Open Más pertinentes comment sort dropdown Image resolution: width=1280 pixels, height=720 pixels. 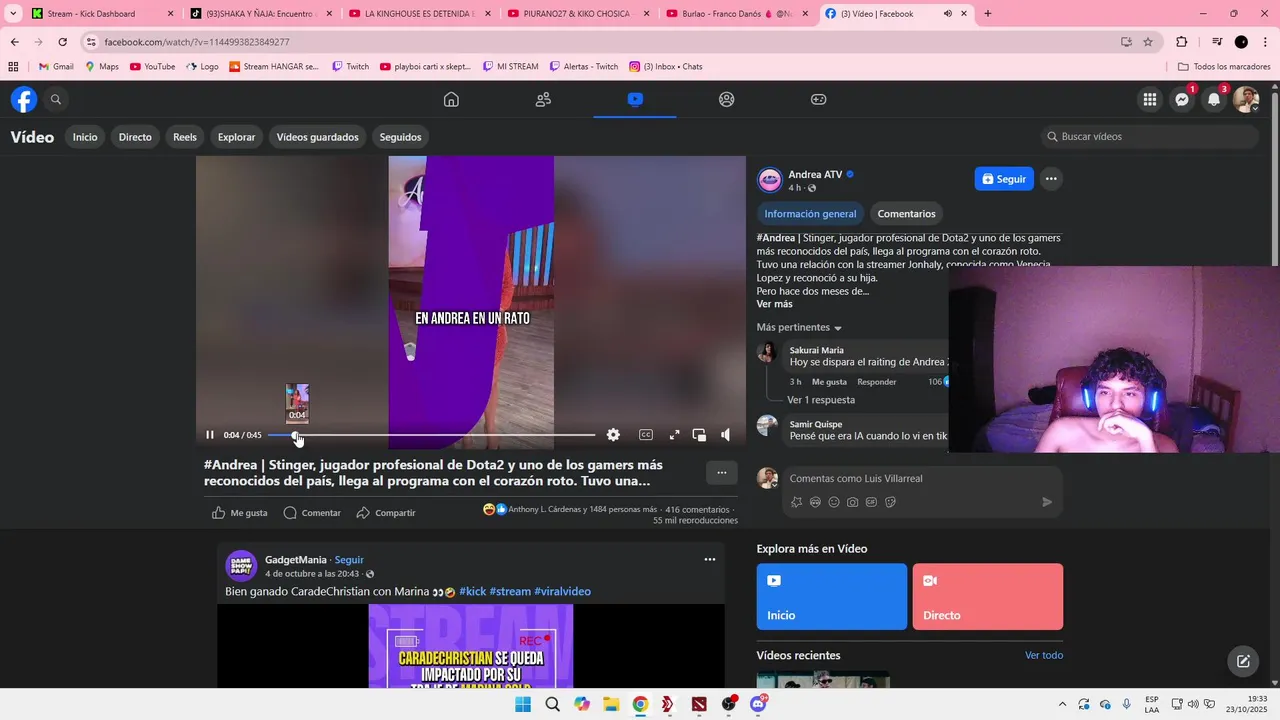pos(799,328)
